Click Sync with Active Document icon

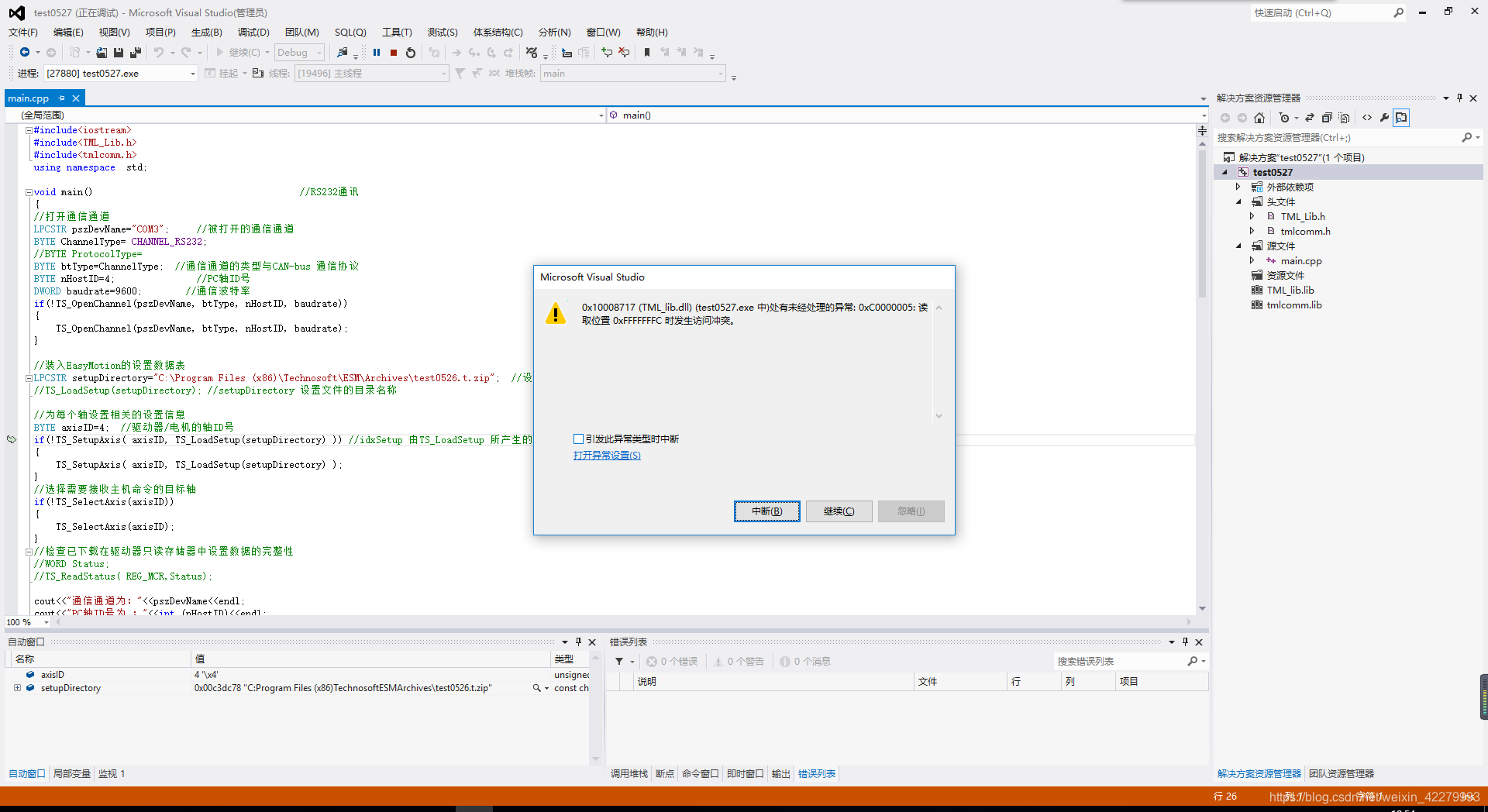tap(1310, 118)
